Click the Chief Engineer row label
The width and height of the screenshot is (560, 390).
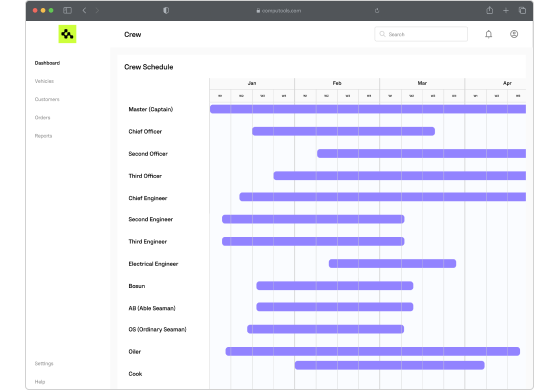148,198
